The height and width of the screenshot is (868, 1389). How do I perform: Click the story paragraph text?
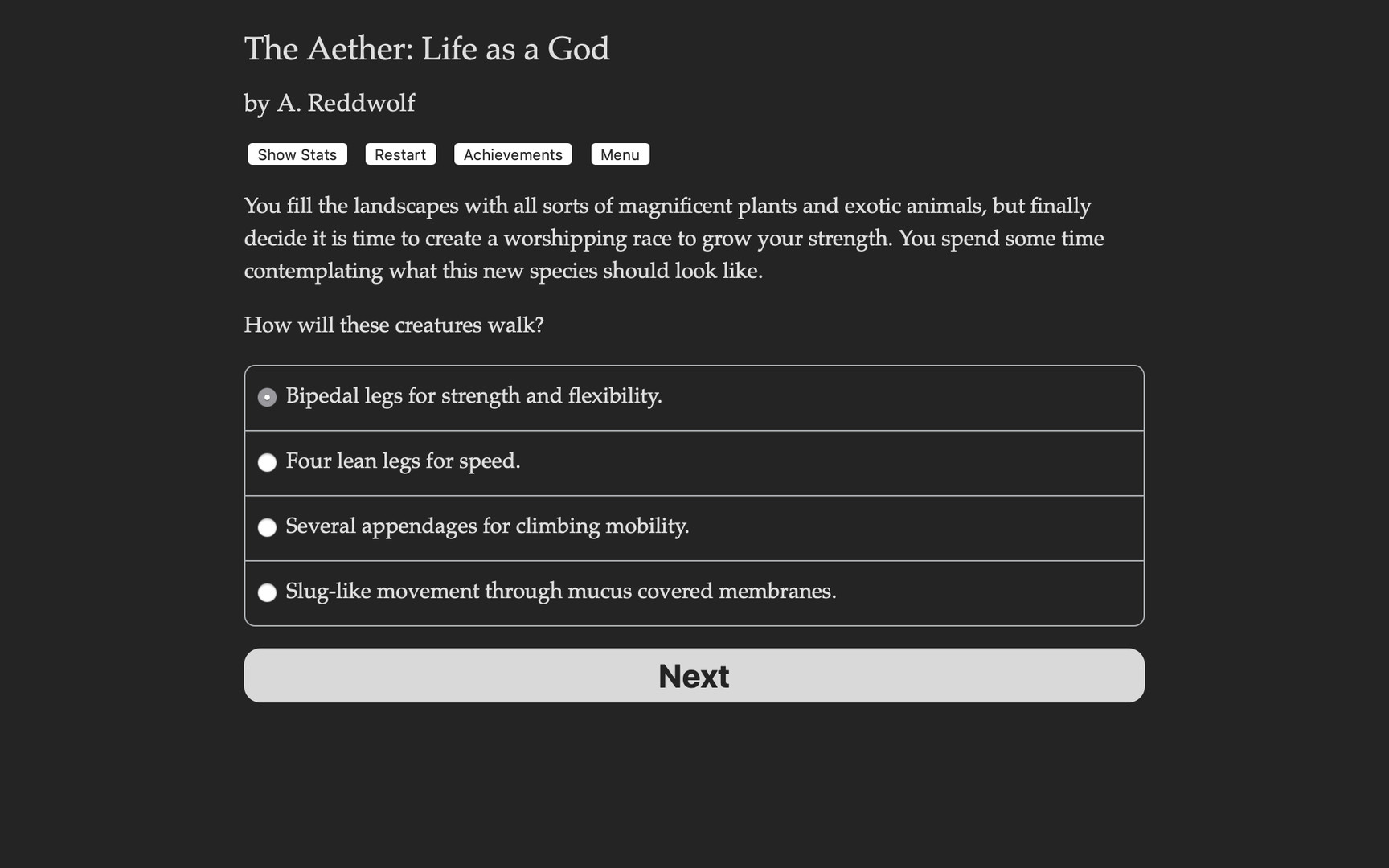[674, 238]
